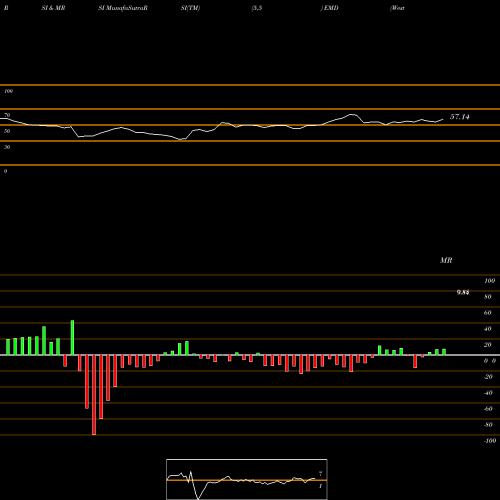Click the end of the RSI line
This screenshot has height=500, width=500.
click(x=443, y=119)
